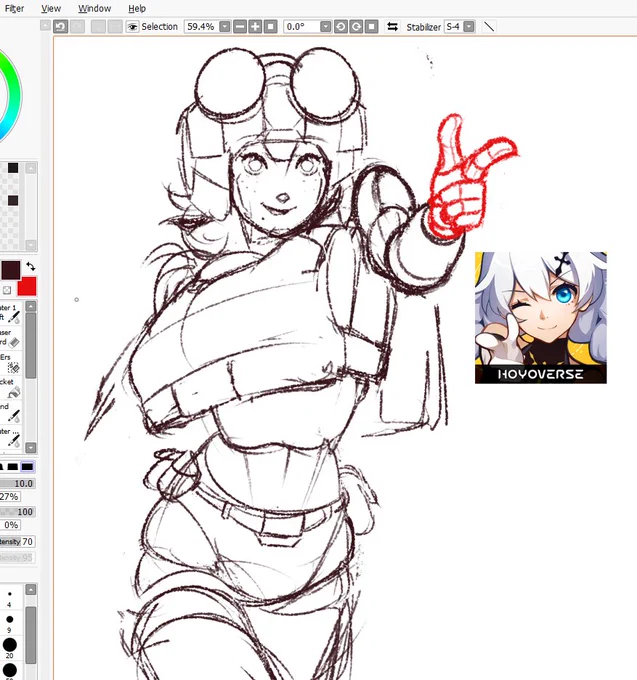
Task: Open the Help menu
Action: [137, 8]
